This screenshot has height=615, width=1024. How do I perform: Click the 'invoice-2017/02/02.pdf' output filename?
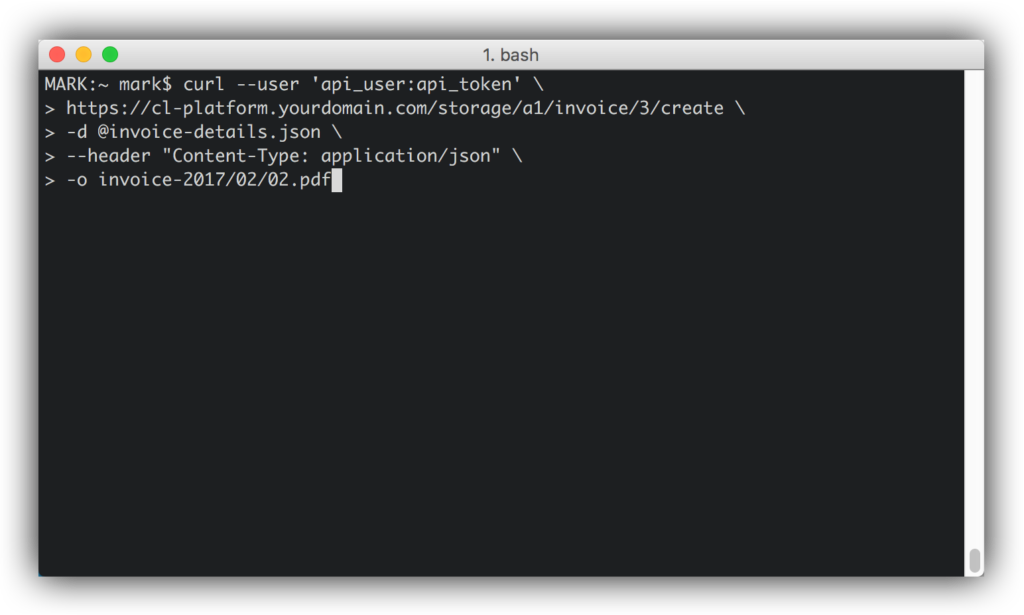(x=214, y=181)
